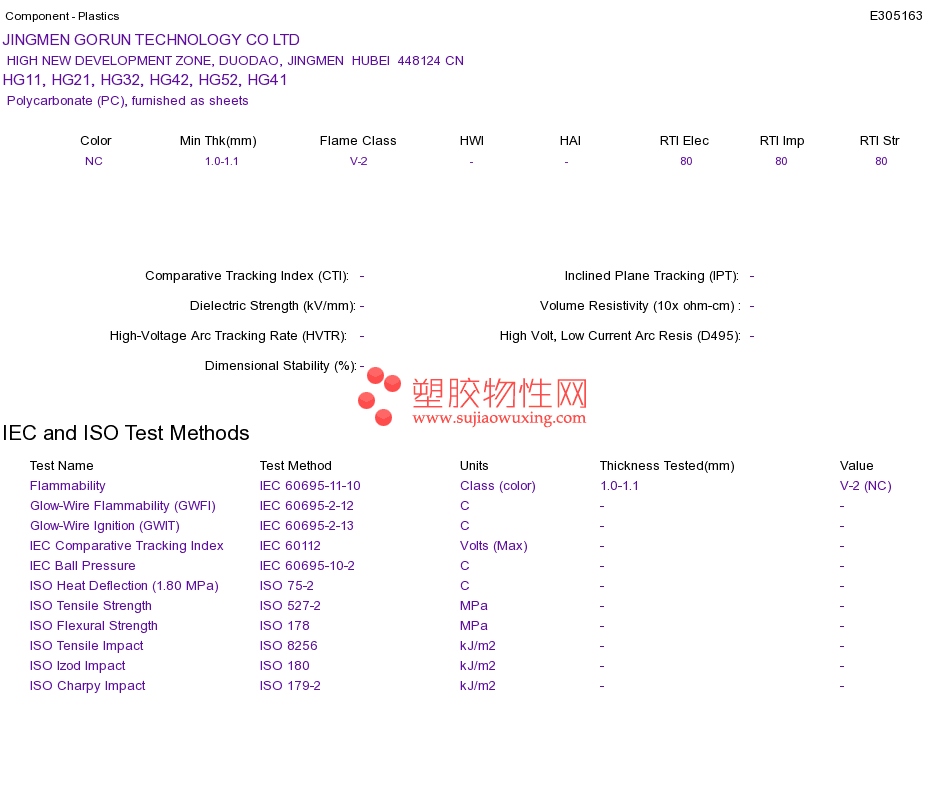Screen dimensions: 950x800
Task: Click the Flame Class column header
Action: [358, 141]
